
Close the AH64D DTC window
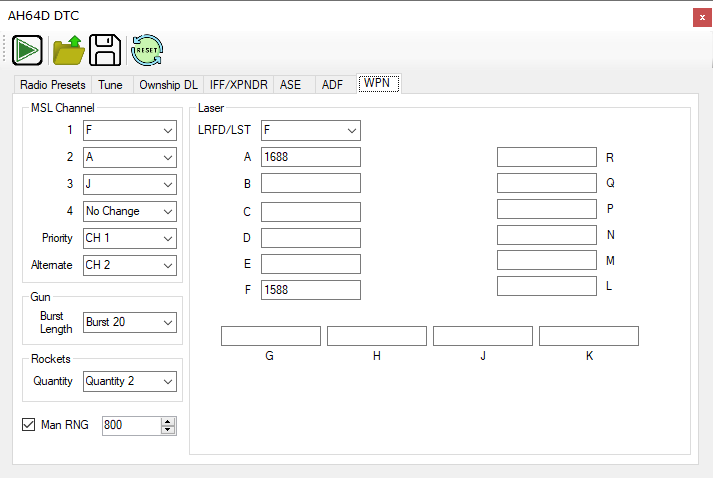click(x=702, y=18)
